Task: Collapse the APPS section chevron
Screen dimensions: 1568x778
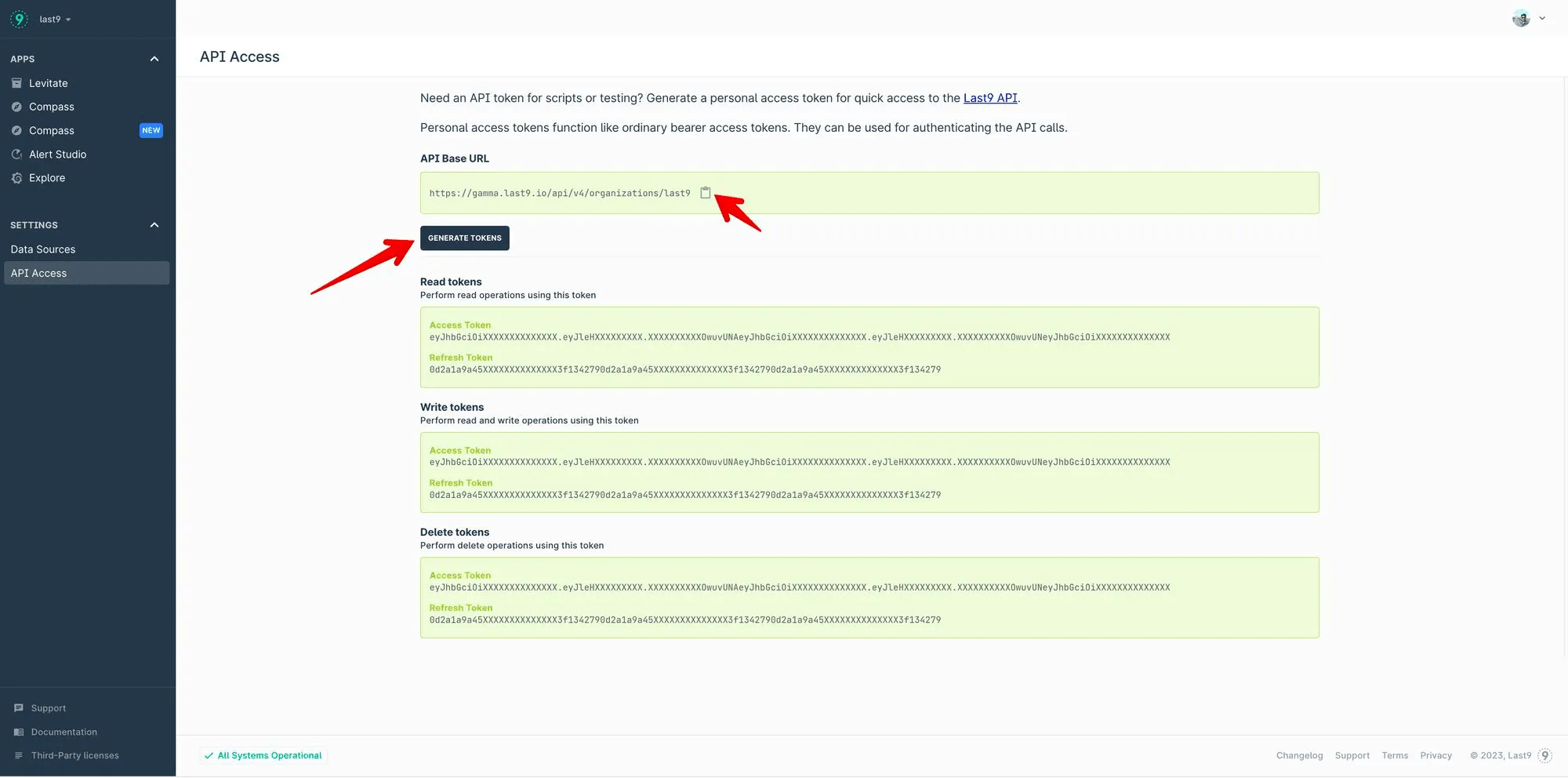Action: 154,59
